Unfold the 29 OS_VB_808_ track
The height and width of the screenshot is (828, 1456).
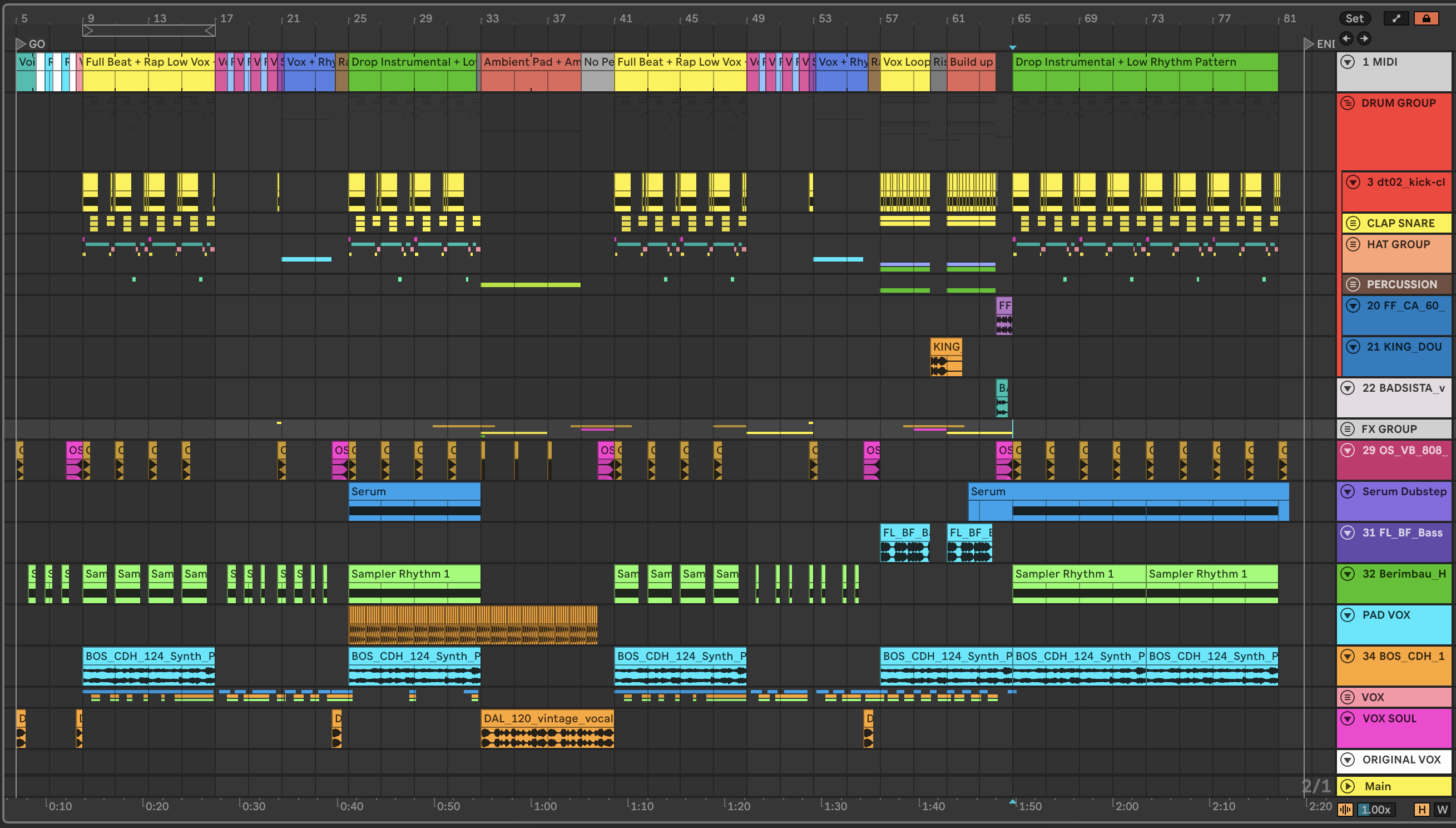pos(1348,450)
